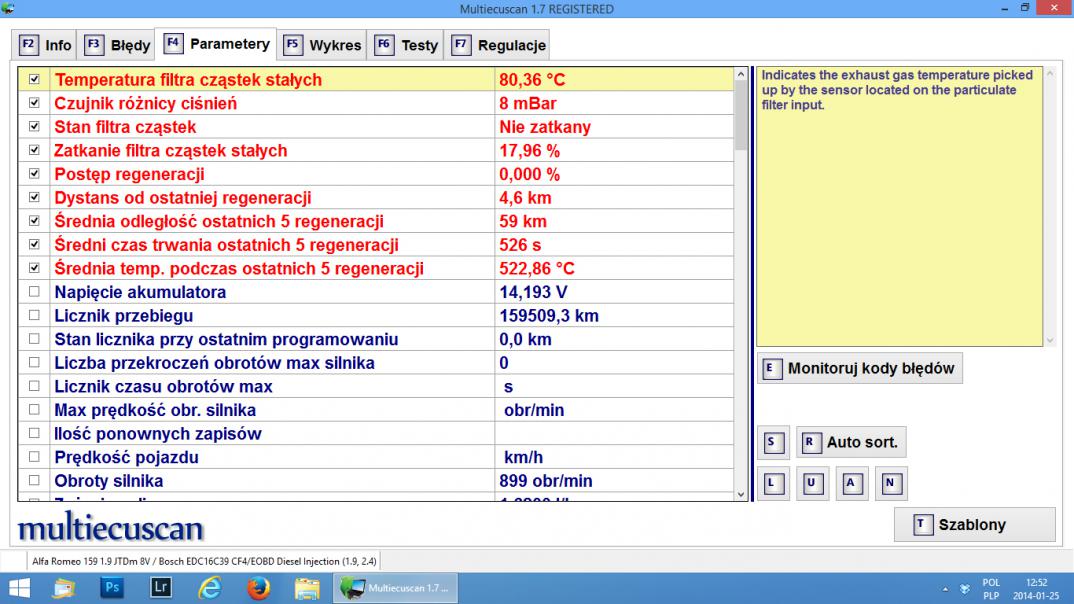The width and height of the screenshot is (1074, 604).
Task: Launch Lightroom from the taskbar
Action: click(161, 588)
